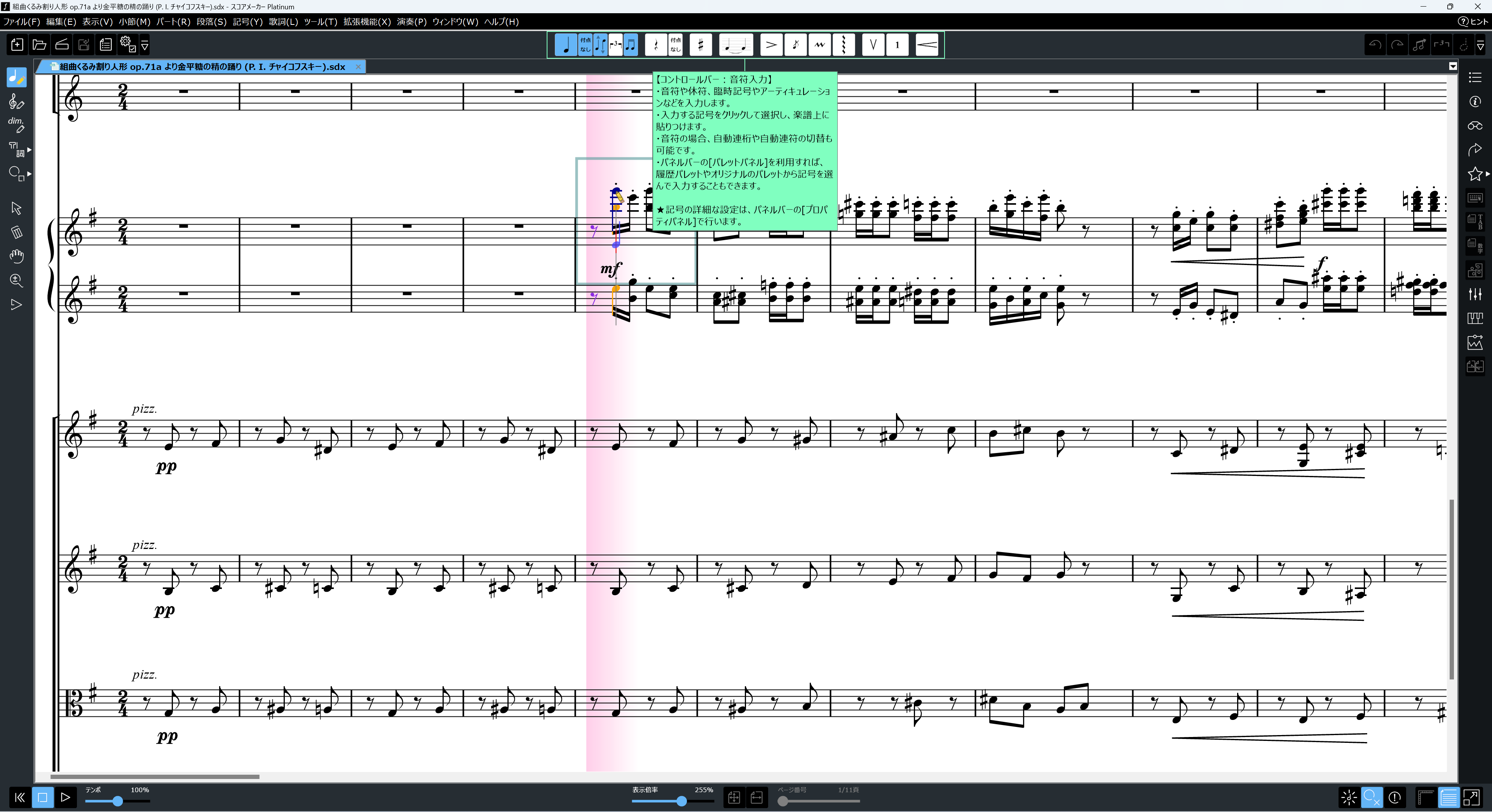
Task: Adjust the zoom ratio (表示倍率) slider handle
Action: pyautogui.click(x=682, y=802)
